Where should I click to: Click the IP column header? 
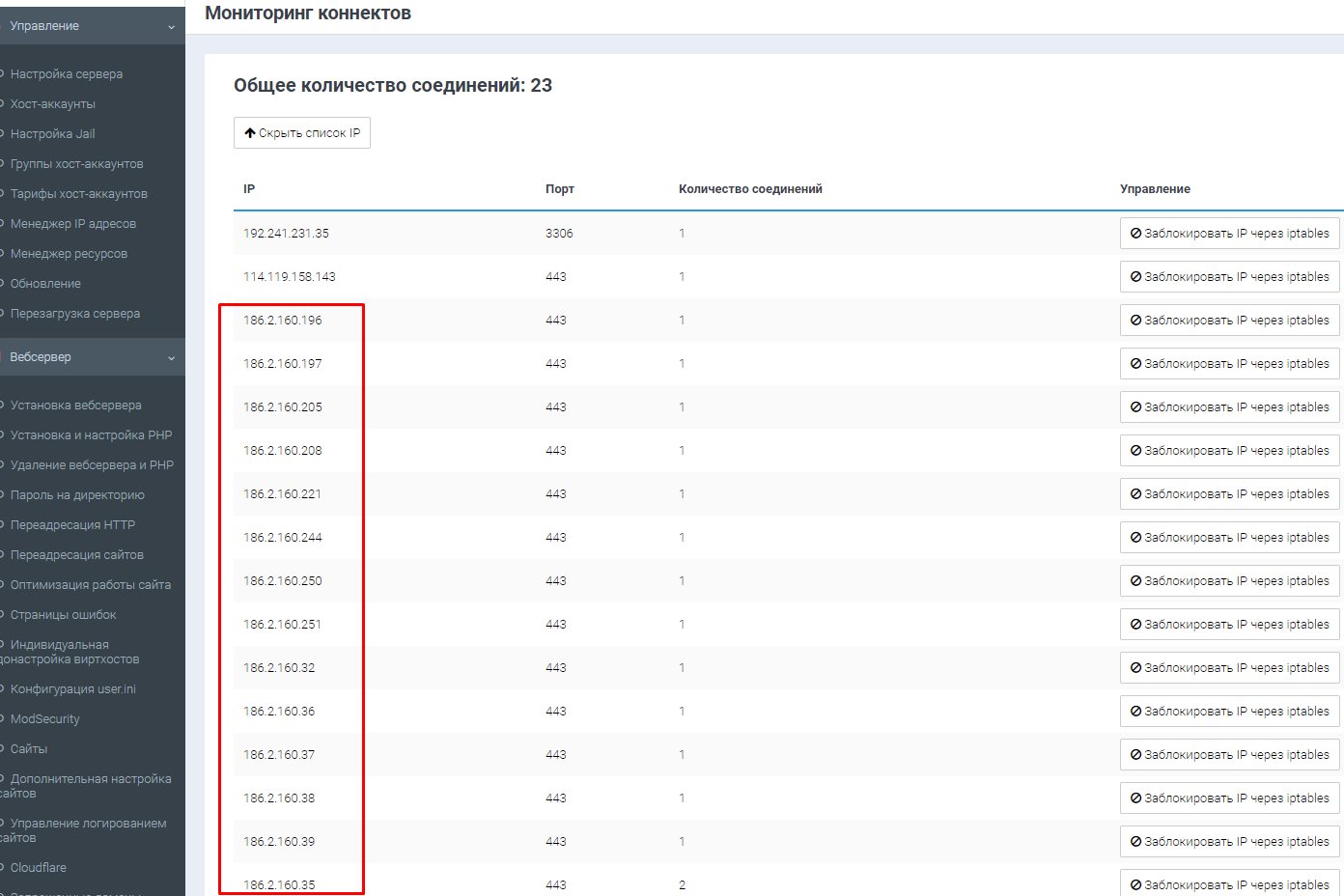tap(249, 189)
